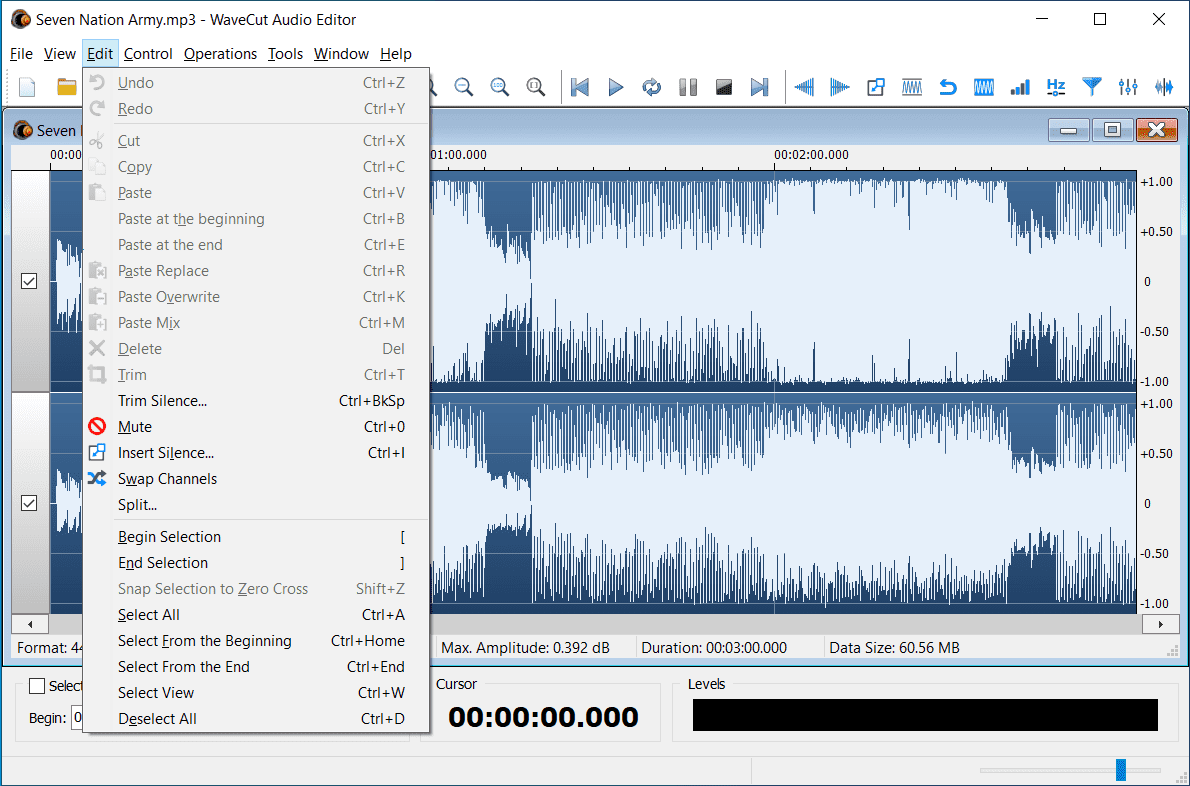This screenshot has height=786, width=1190.
Task: Uncheck the bottom channel checkbox
Action: click(x=29, y=503)
